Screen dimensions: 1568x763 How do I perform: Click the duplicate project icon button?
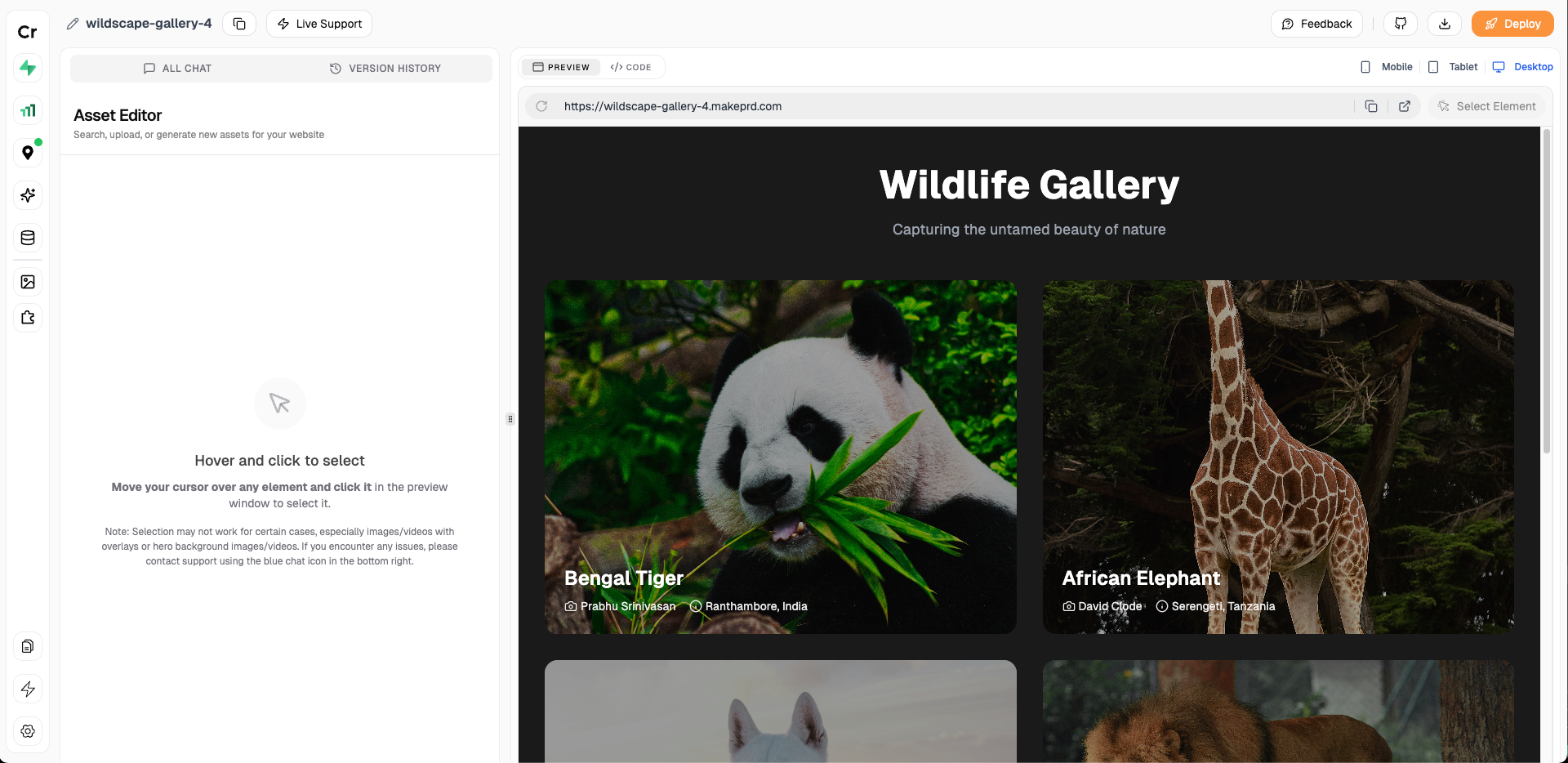click(239, 24)
